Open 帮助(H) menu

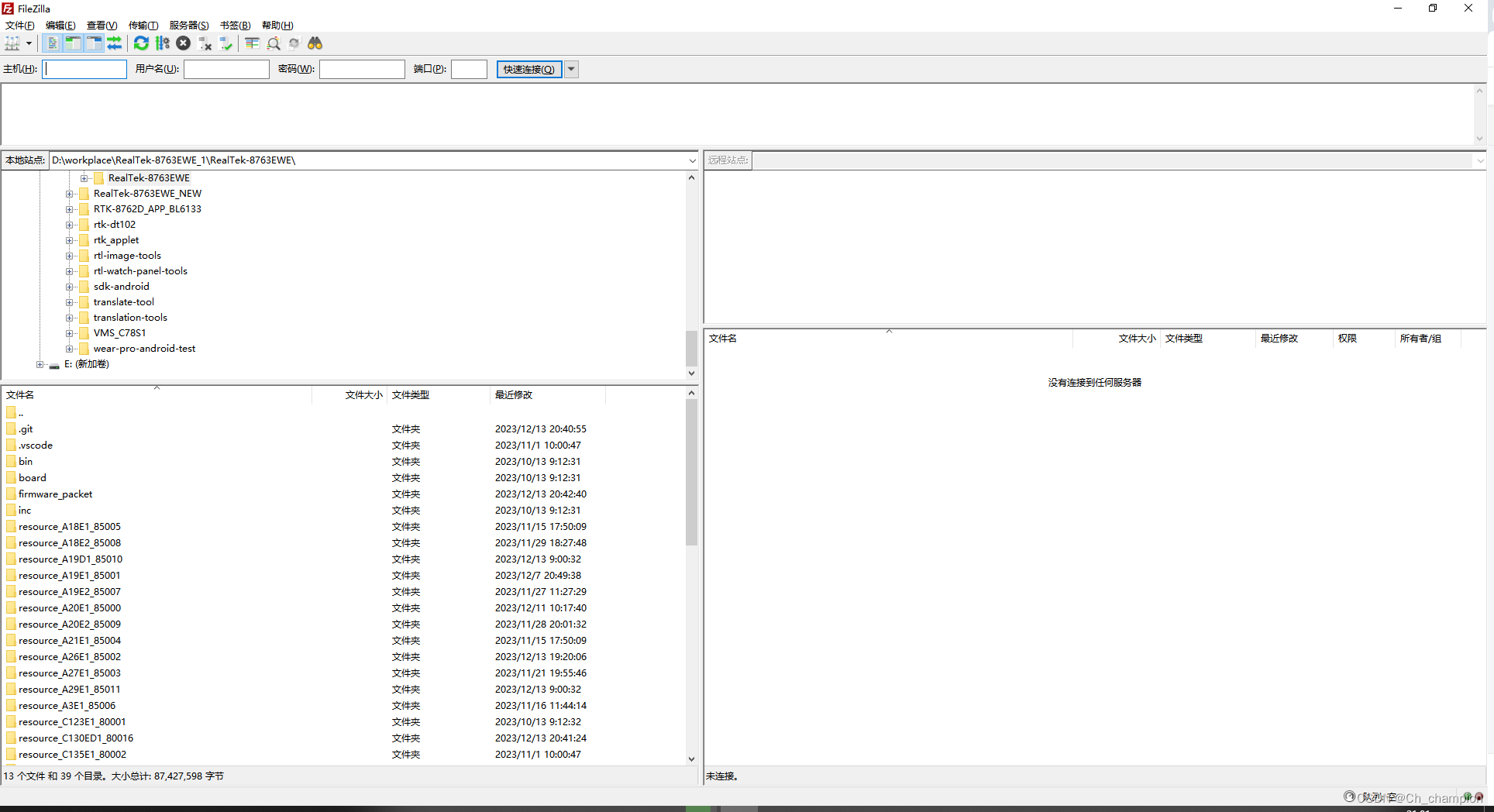277,26
